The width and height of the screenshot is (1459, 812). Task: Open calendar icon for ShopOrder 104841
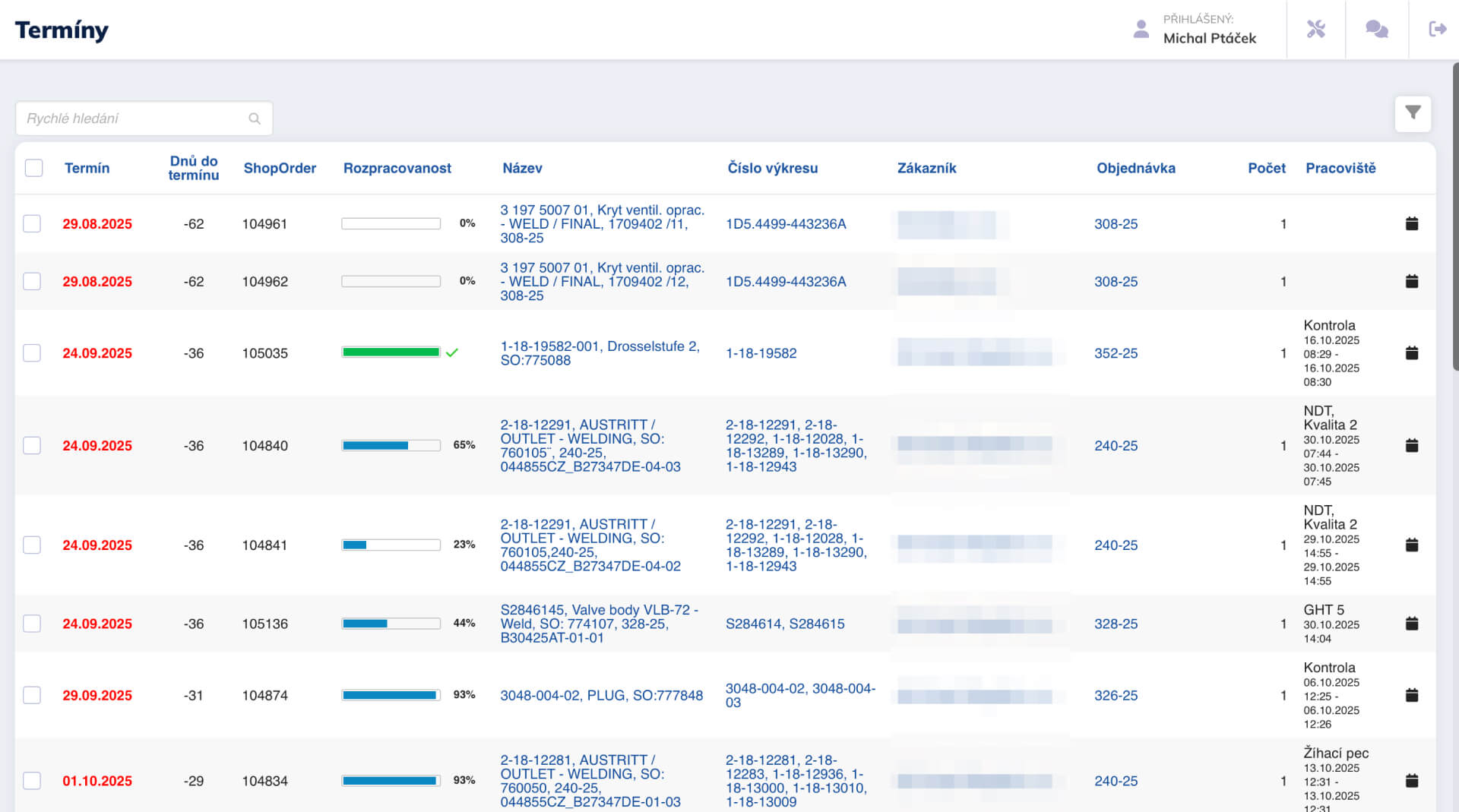click(x=1412, y=545)
